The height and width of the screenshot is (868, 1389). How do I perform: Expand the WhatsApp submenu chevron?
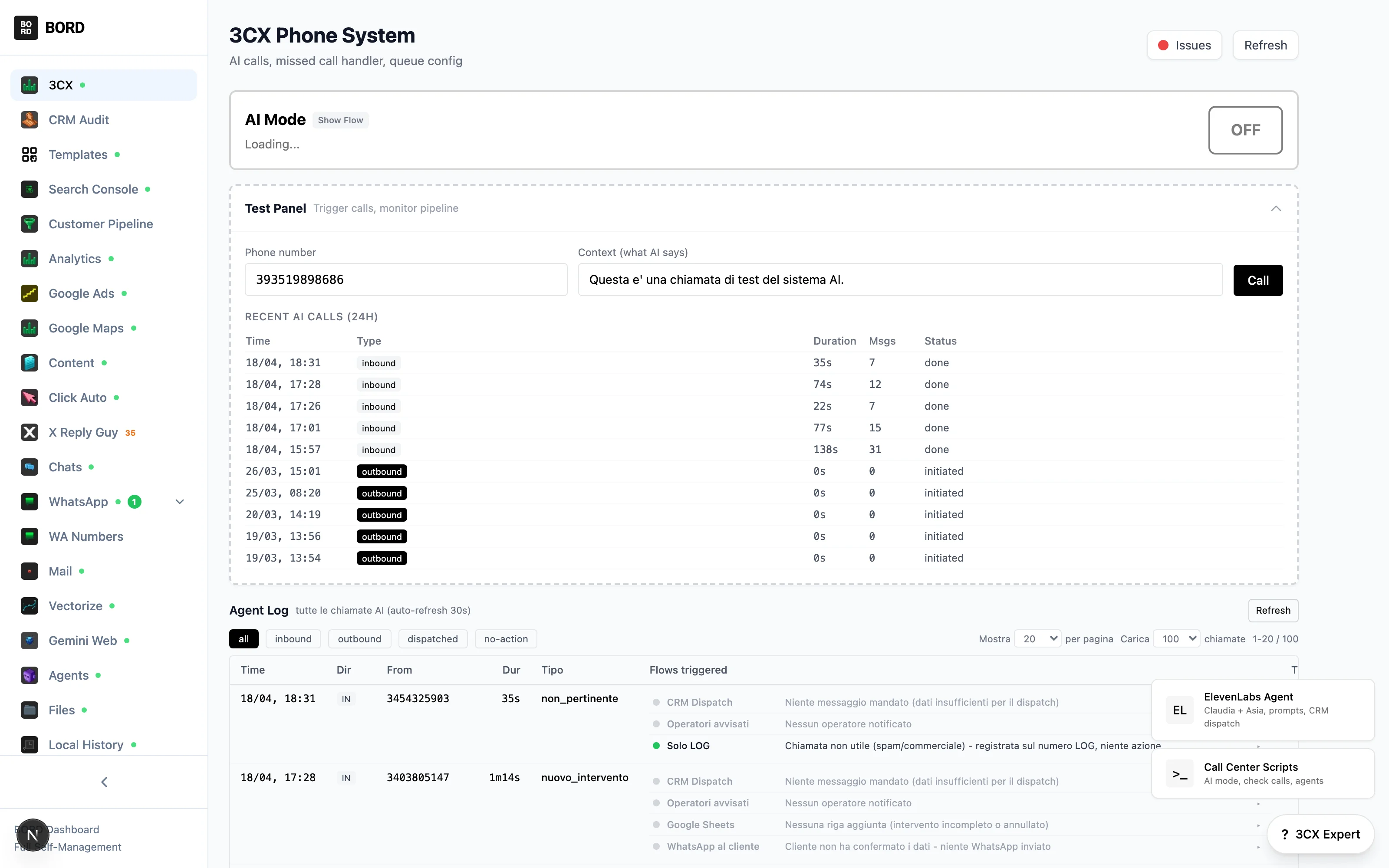pos(180,502)
